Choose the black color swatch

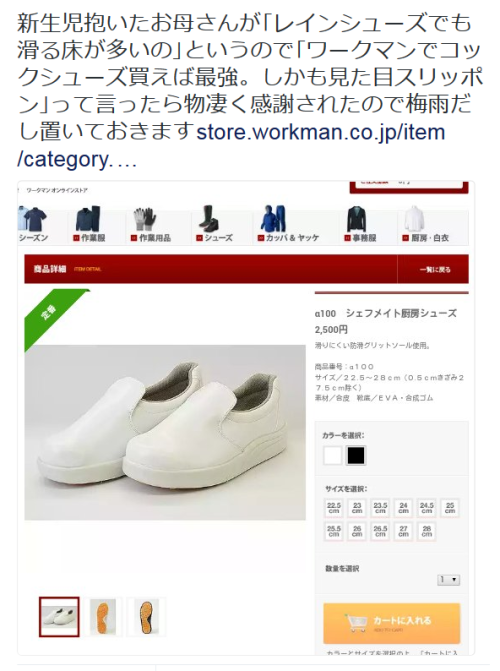coord(356,455)
